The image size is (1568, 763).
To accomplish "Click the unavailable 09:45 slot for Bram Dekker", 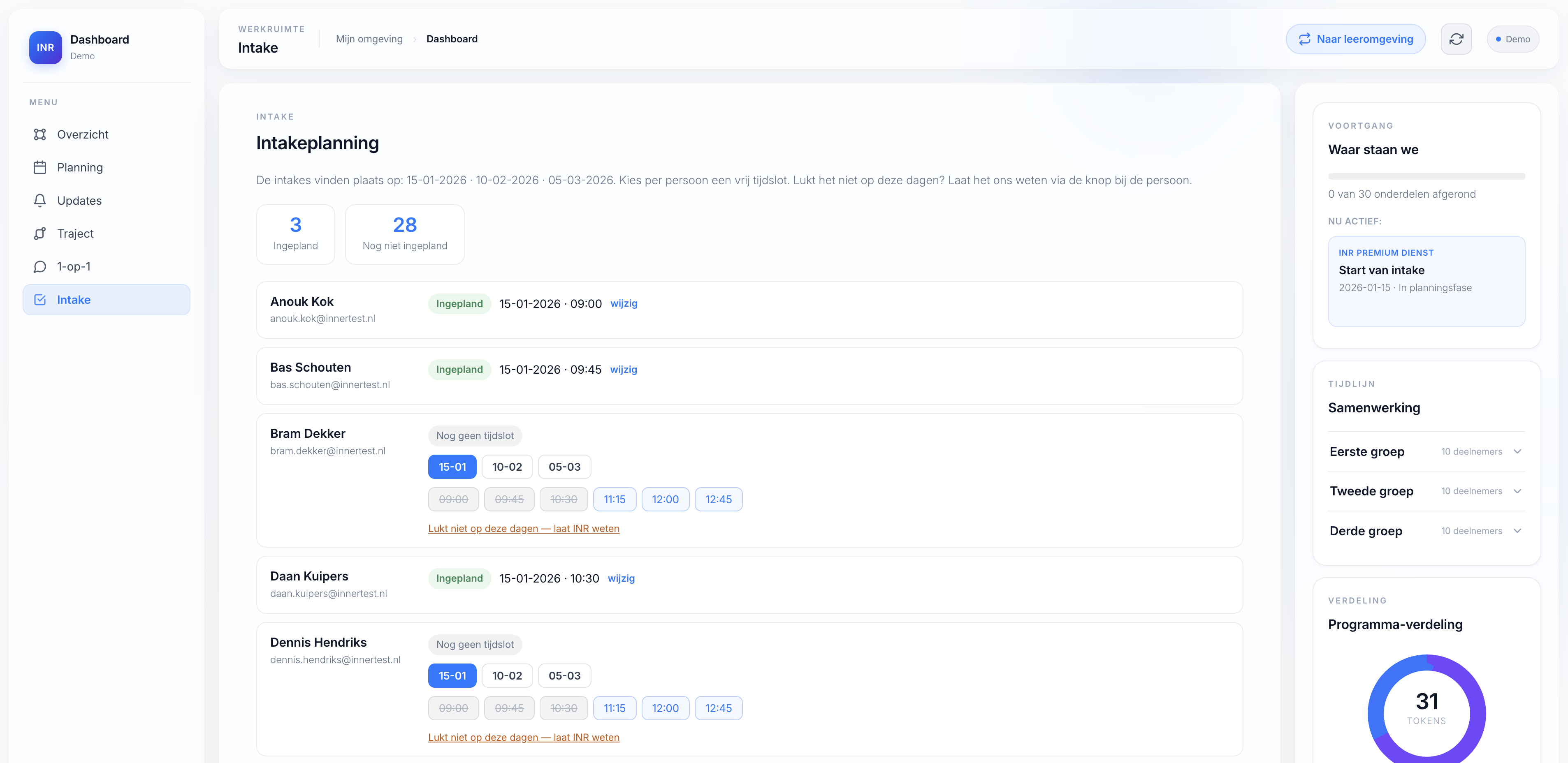I will (509, 499).
